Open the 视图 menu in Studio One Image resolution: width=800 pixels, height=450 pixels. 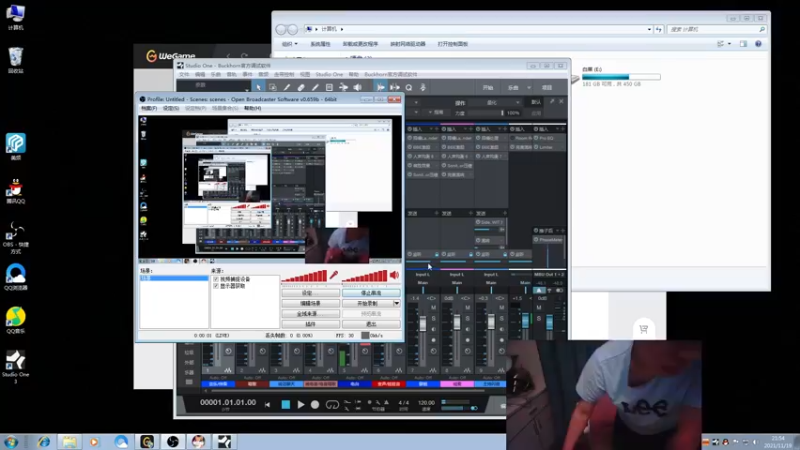click(x=305, y=74)
